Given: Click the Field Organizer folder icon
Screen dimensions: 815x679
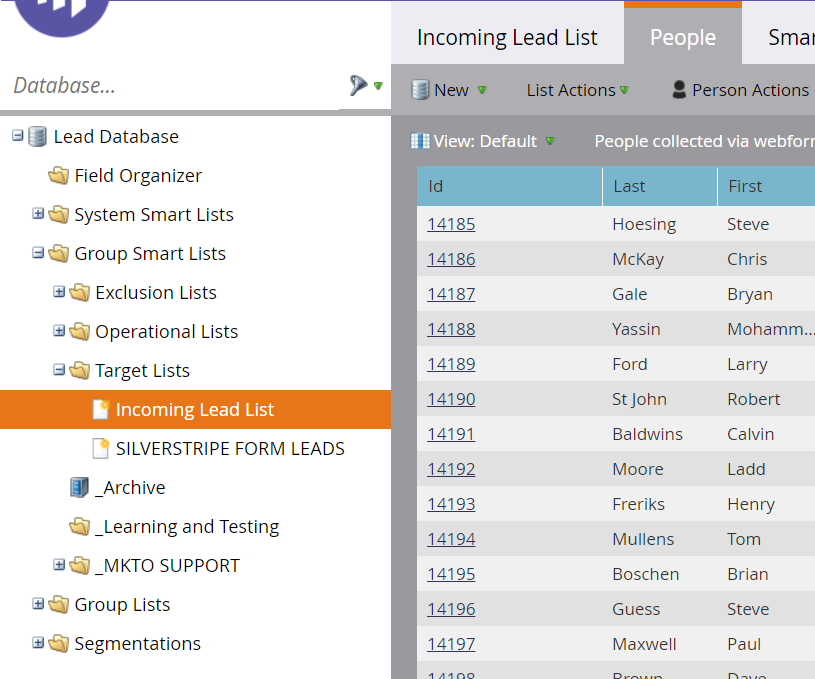Looking at the screenshot, I should 58,175.
